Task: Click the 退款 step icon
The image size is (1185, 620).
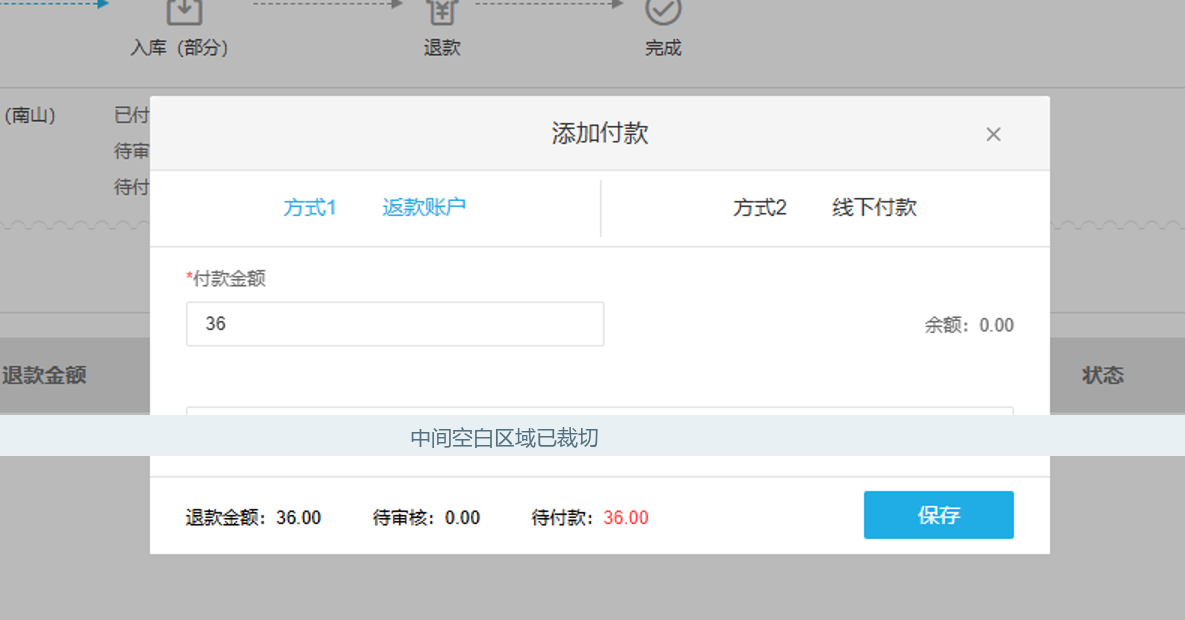Action: [x=442, y=11]
